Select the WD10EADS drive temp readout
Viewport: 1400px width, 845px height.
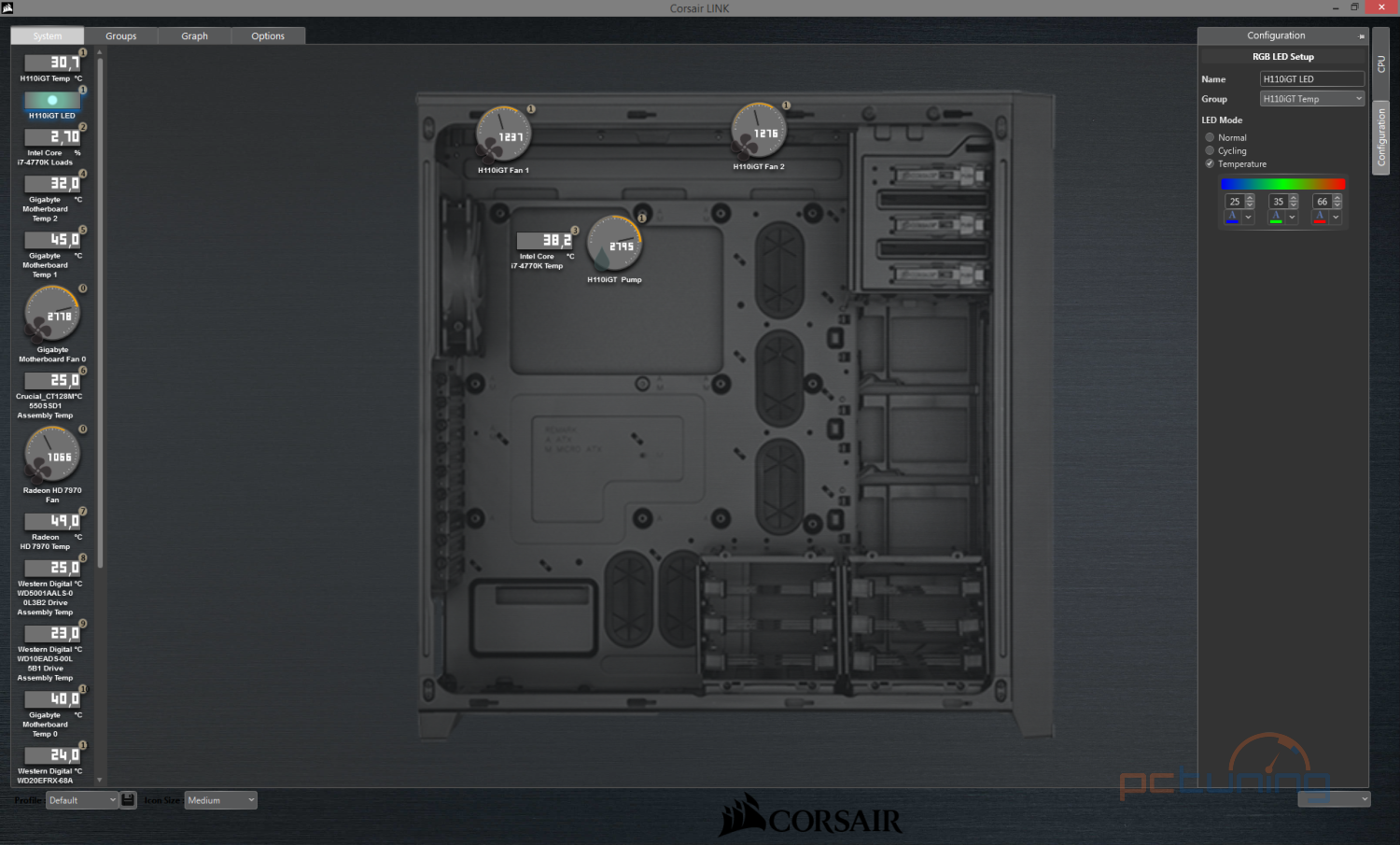52,632
